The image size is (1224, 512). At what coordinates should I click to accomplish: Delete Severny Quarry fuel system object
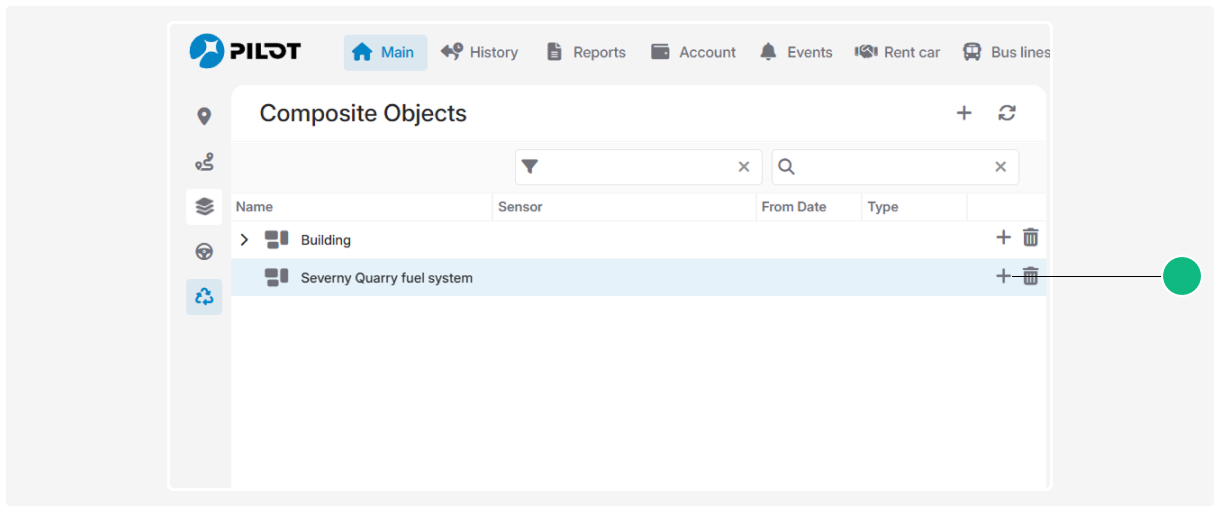coord(1031,277)
